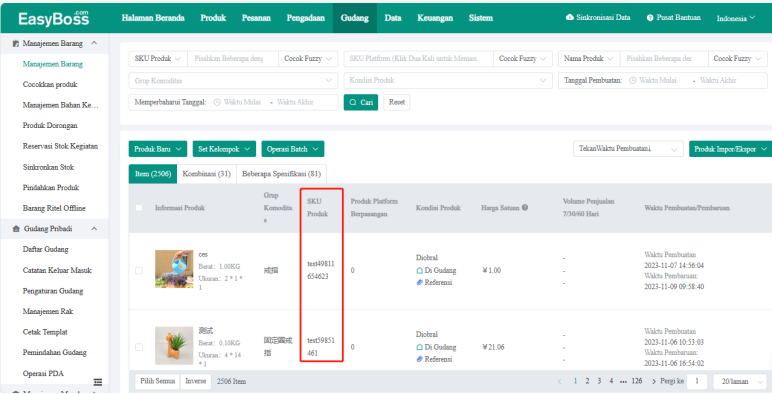Screen dimensions: 772x394
Task: Open Tekan Waktu Pembuatan sort dropdown
Action: point(628,149)
